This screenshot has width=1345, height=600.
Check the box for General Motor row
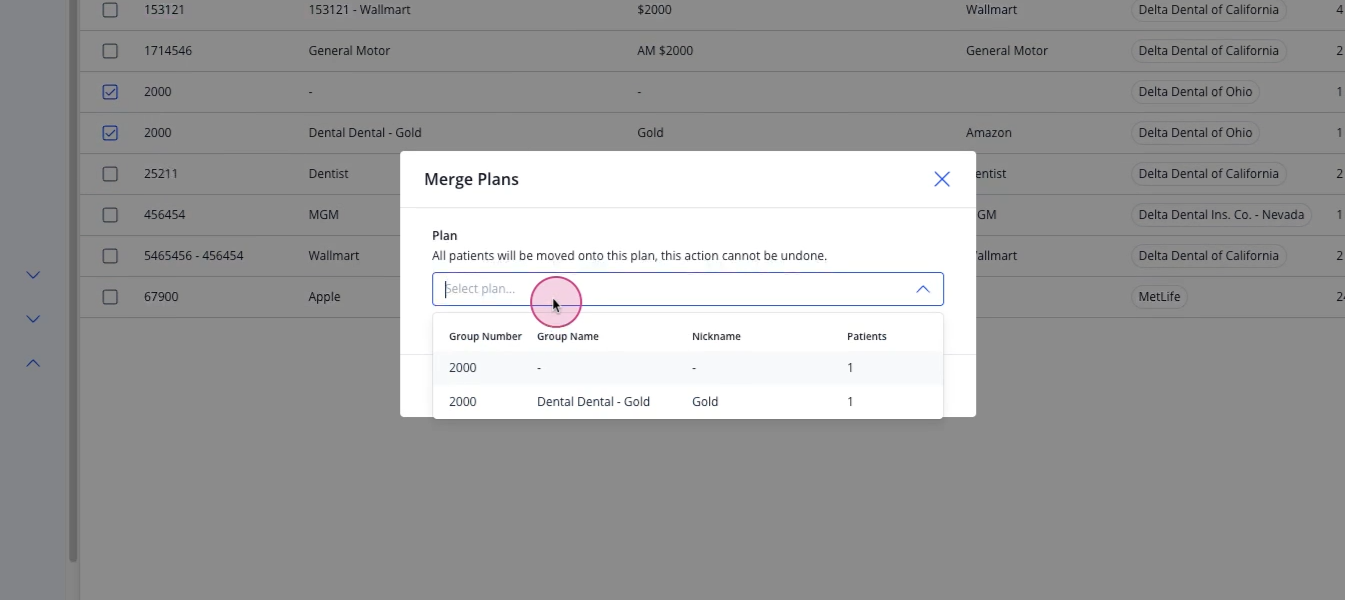pos(110,51)
